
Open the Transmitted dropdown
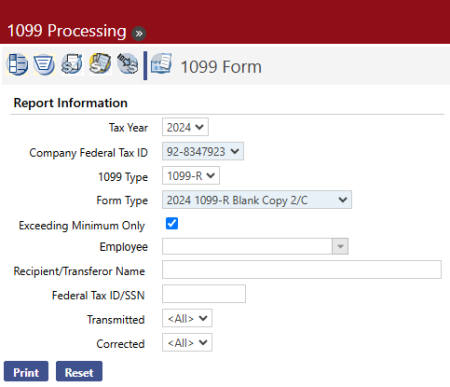[187, 318]
